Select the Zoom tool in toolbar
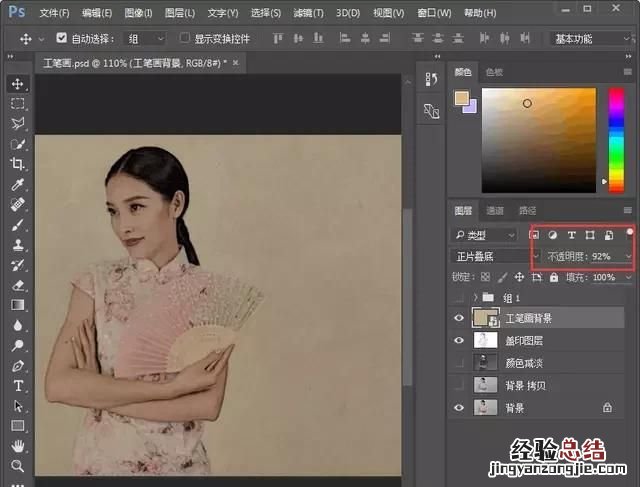This screenshot has height=487, width=640. pyautogui.click(x=18, y=466)
